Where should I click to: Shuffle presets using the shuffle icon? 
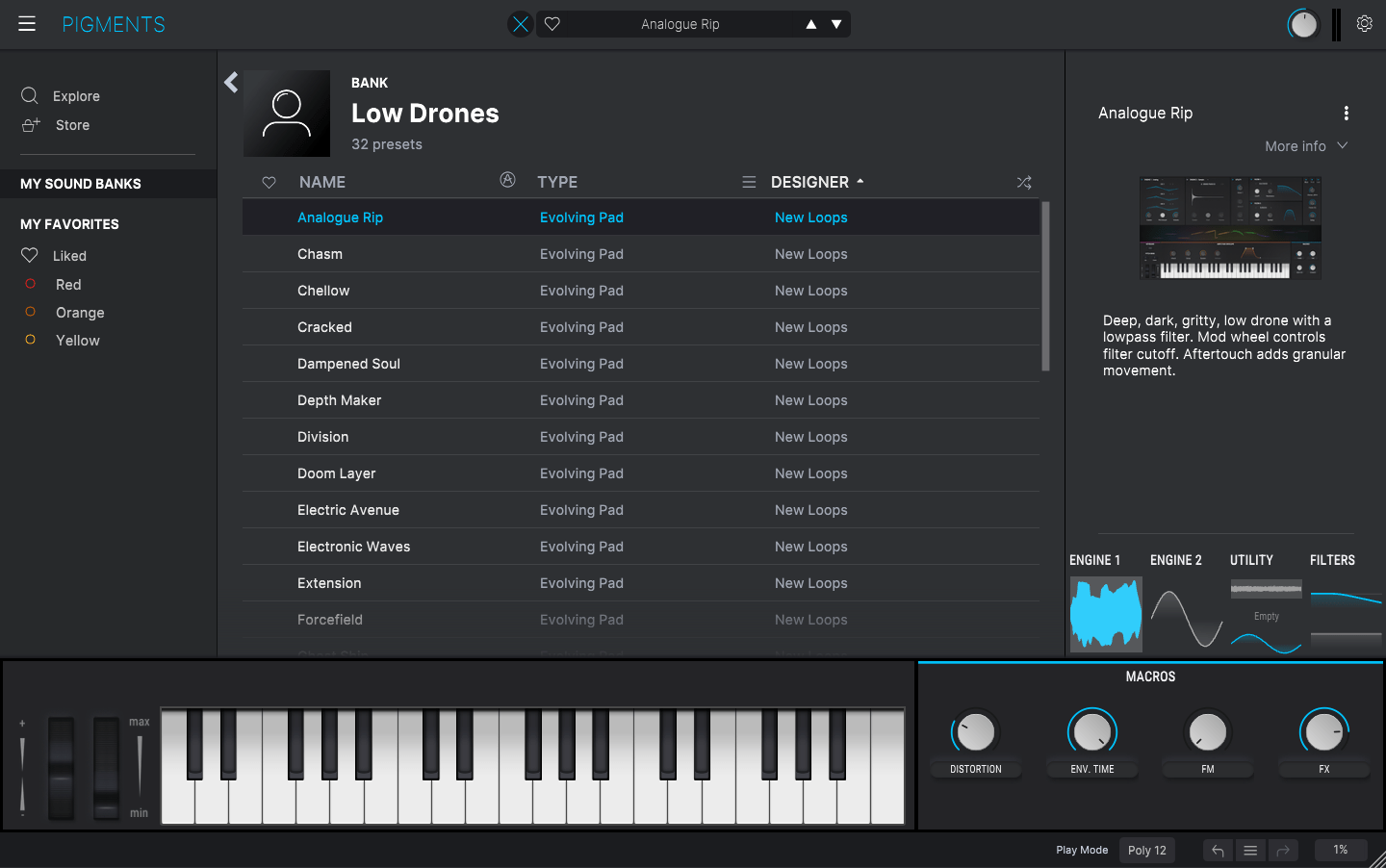(1024, 182)
